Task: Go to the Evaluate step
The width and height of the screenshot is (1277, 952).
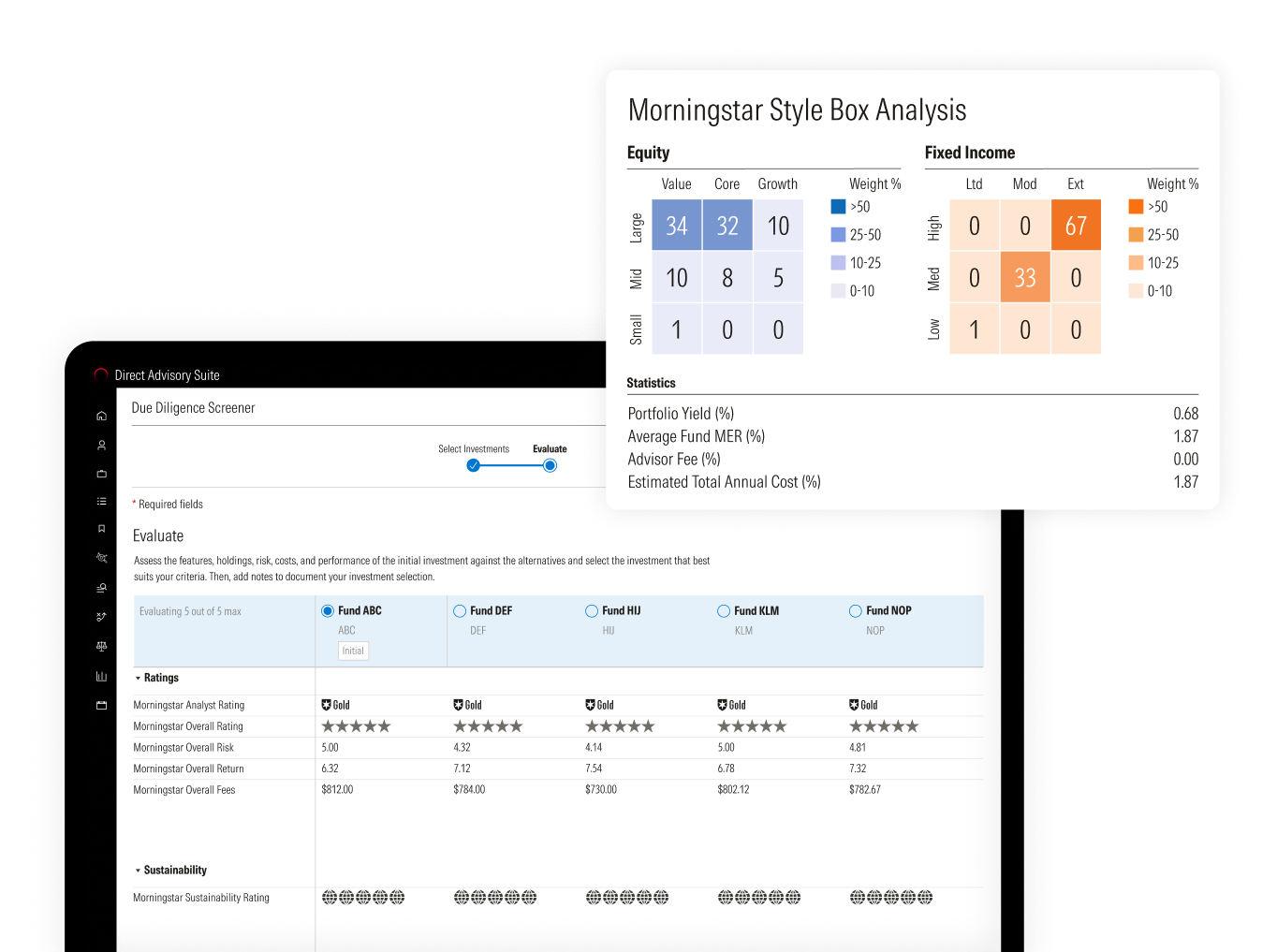Action: [550, 449]
